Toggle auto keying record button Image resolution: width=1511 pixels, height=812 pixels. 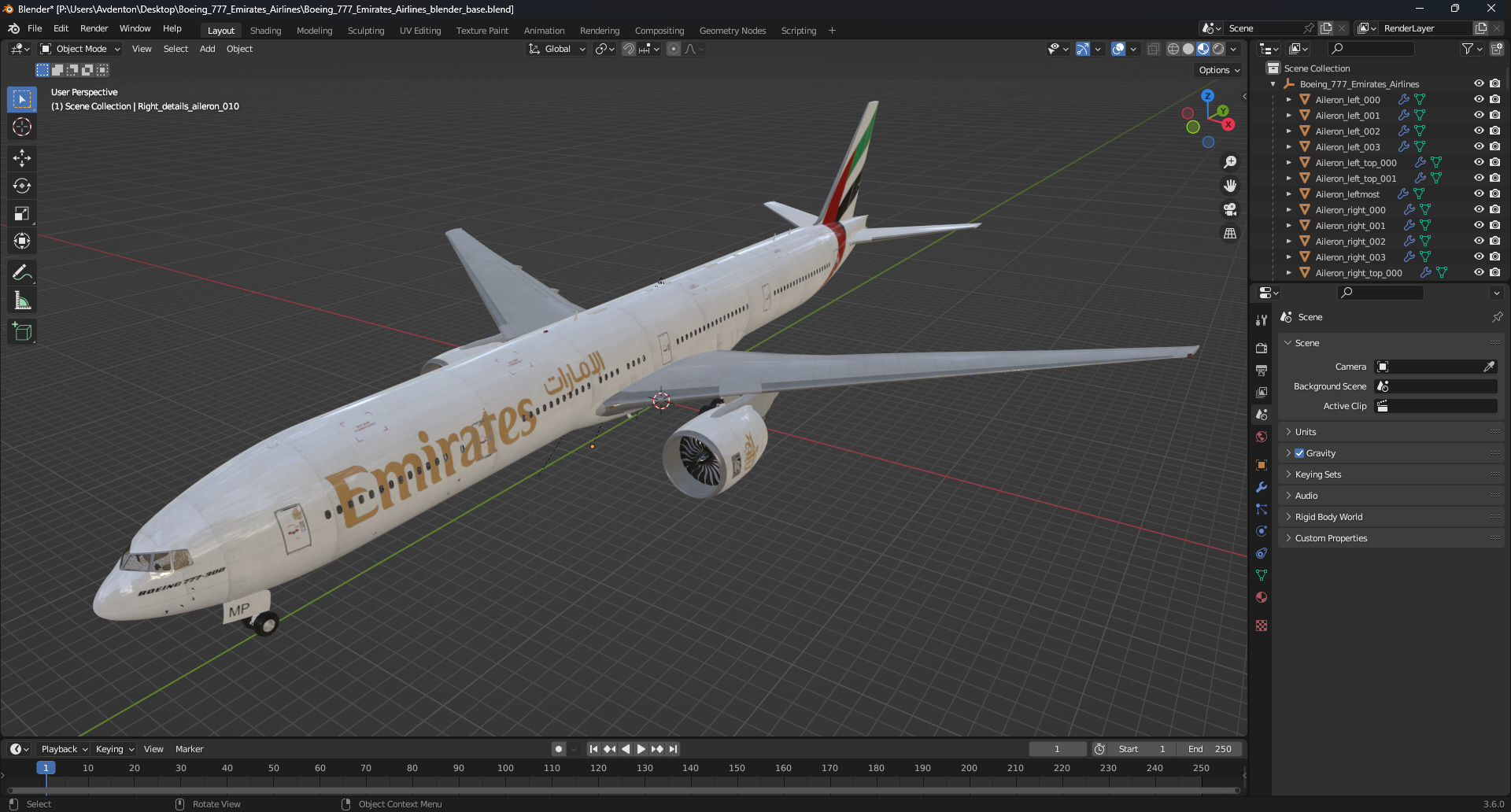[x=559, y=749]
